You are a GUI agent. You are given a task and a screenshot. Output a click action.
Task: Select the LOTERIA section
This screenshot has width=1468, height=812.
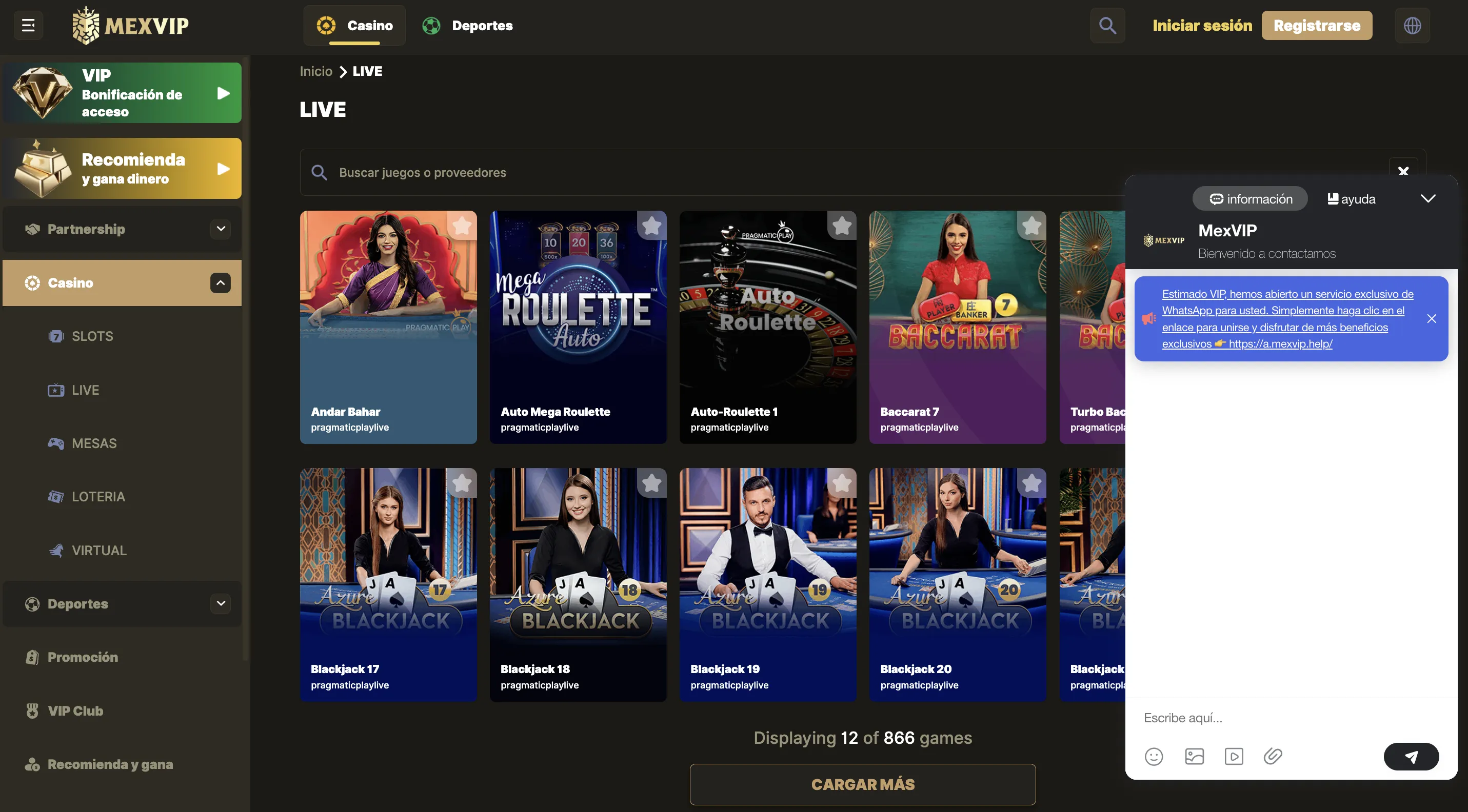98,496
